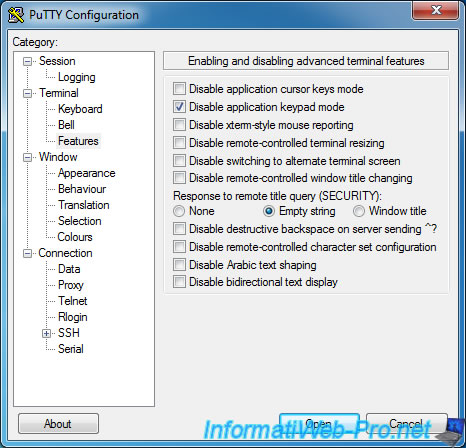Enable Disable application cursor keys mode
The width and height of the screenshot is (466, 448).
coord(179,89)
